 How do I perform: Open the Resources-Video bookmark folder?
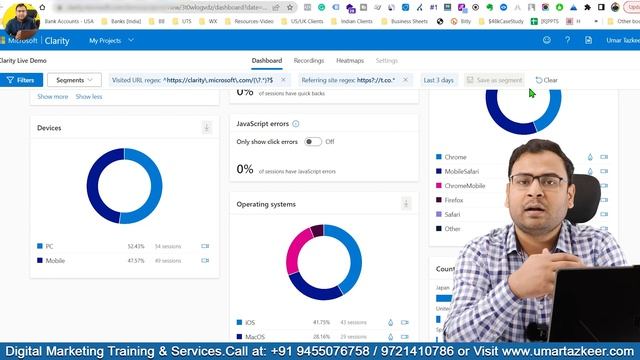(249, 21)
